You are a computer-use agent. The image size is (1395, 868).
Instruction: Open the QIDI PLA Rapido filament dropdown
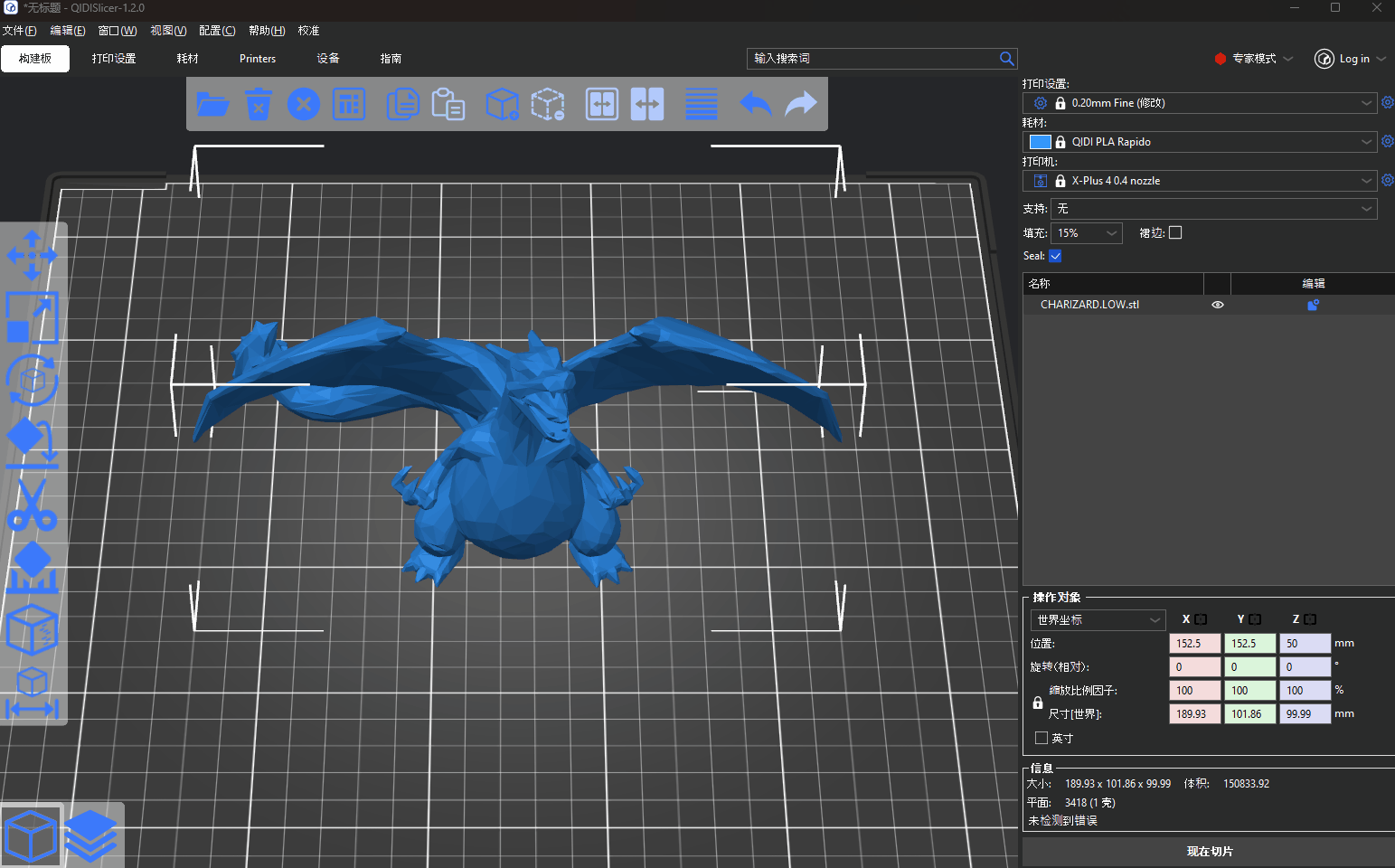click(1200, 142)
